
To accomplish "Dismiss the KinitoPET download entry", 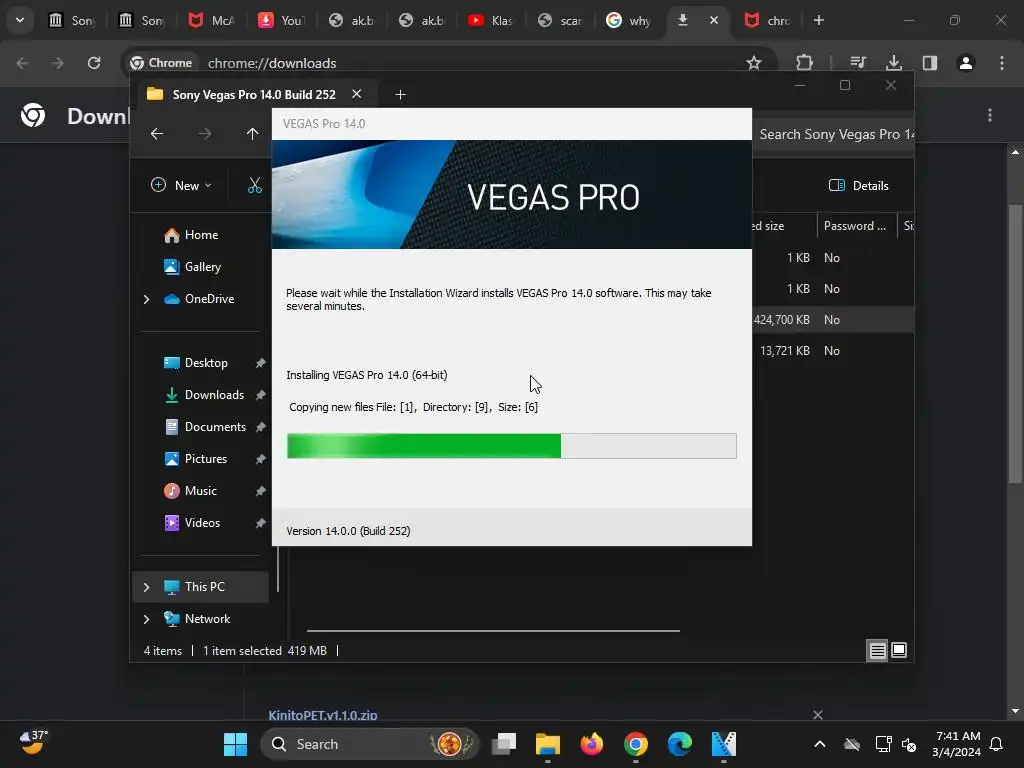I will pos(818,714).
